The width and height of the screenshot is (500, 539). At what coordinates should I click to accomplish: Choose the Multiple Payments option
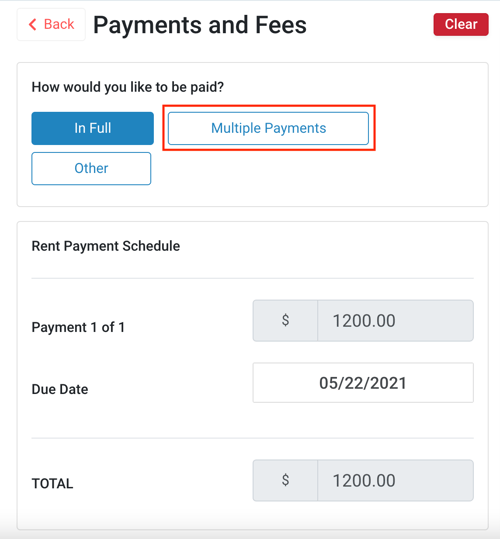[x=268, y=128]
